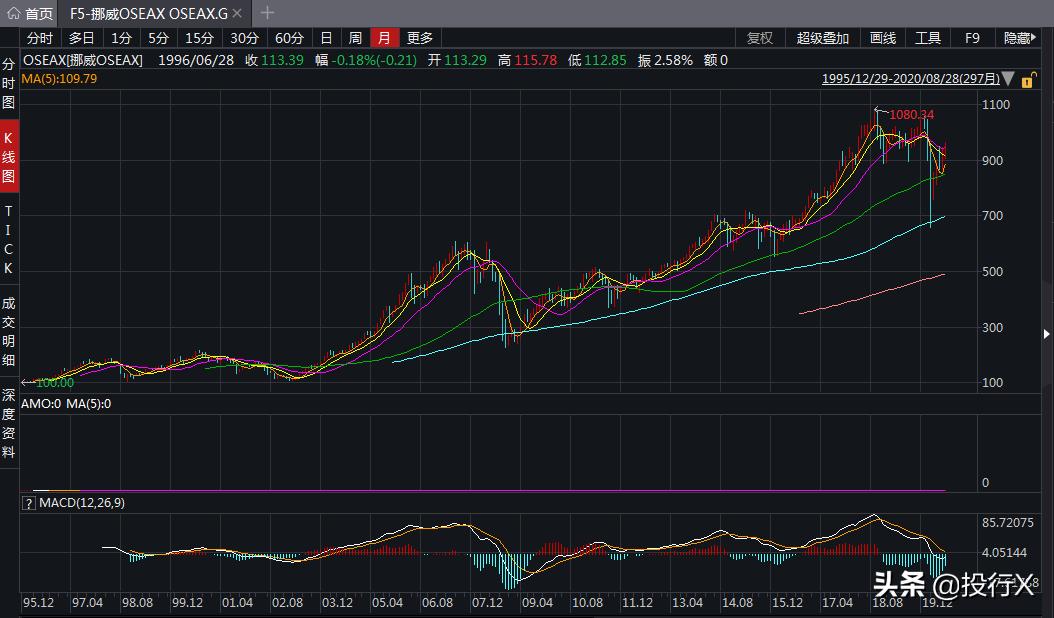Open the 更多 periods menu
This screenshot has width=1054, height=618.
pyautogui.click(x=420, y=38)
